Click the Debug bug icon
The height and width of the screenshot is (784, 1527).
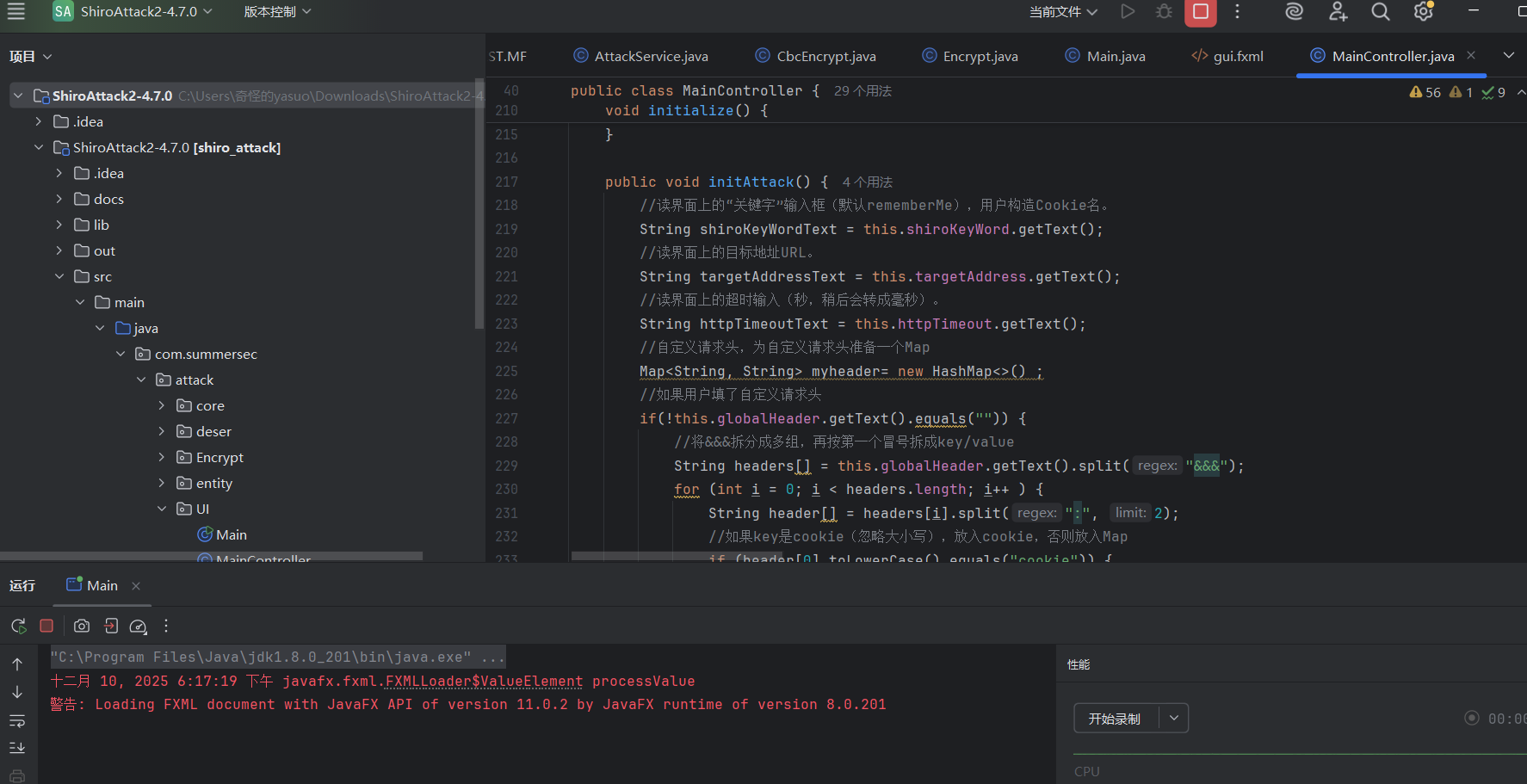pos(1164,11)
